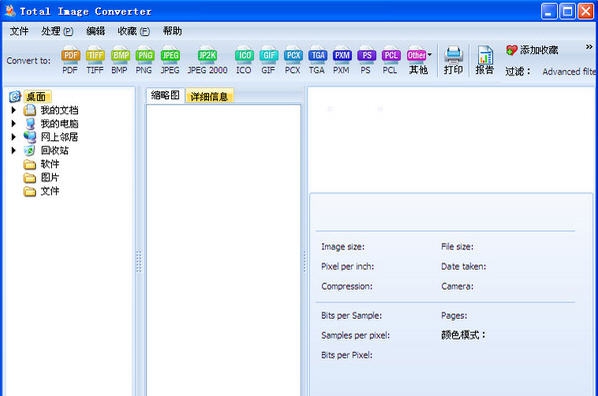The height and width of the screenshot is (396, 598).
Task: Select JPEG 2000 output format
Action: (207, 60)
